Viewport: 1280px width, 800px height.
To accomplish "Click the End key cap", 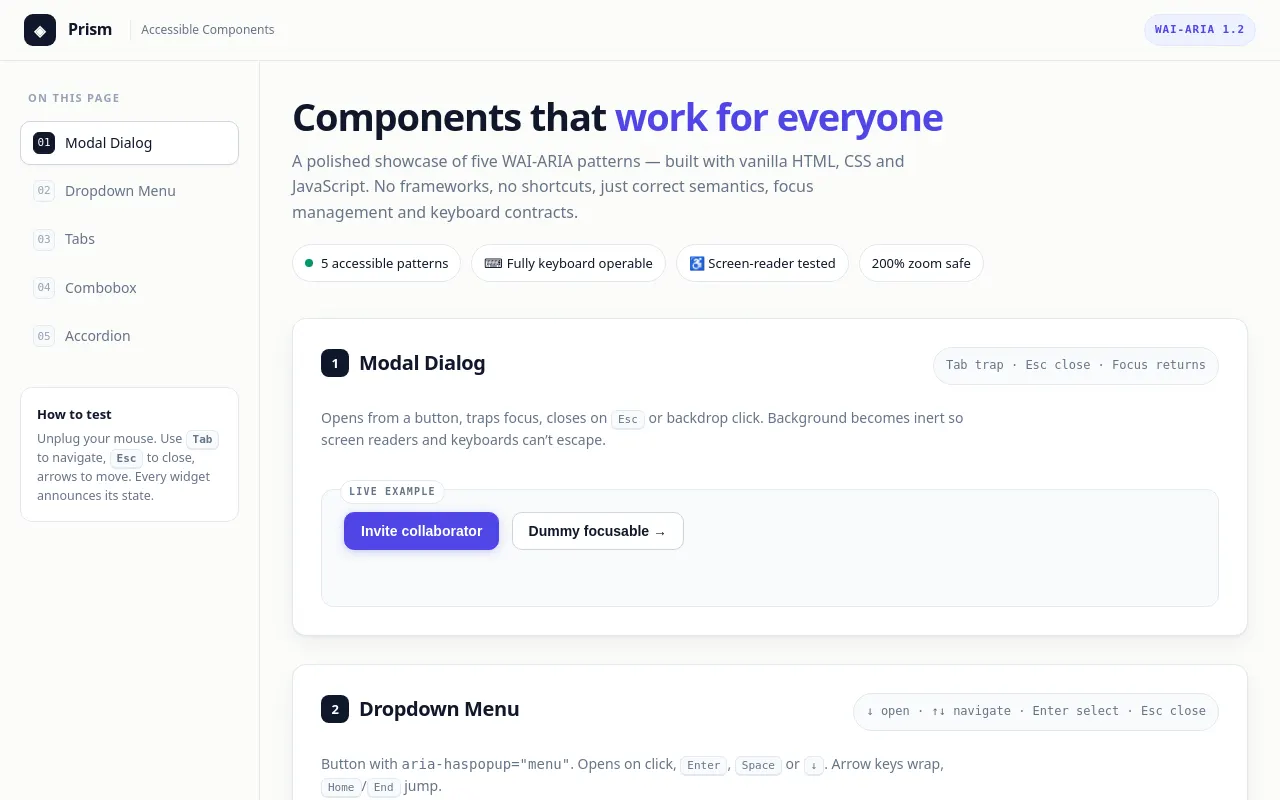I will click(x=384, y=787).
